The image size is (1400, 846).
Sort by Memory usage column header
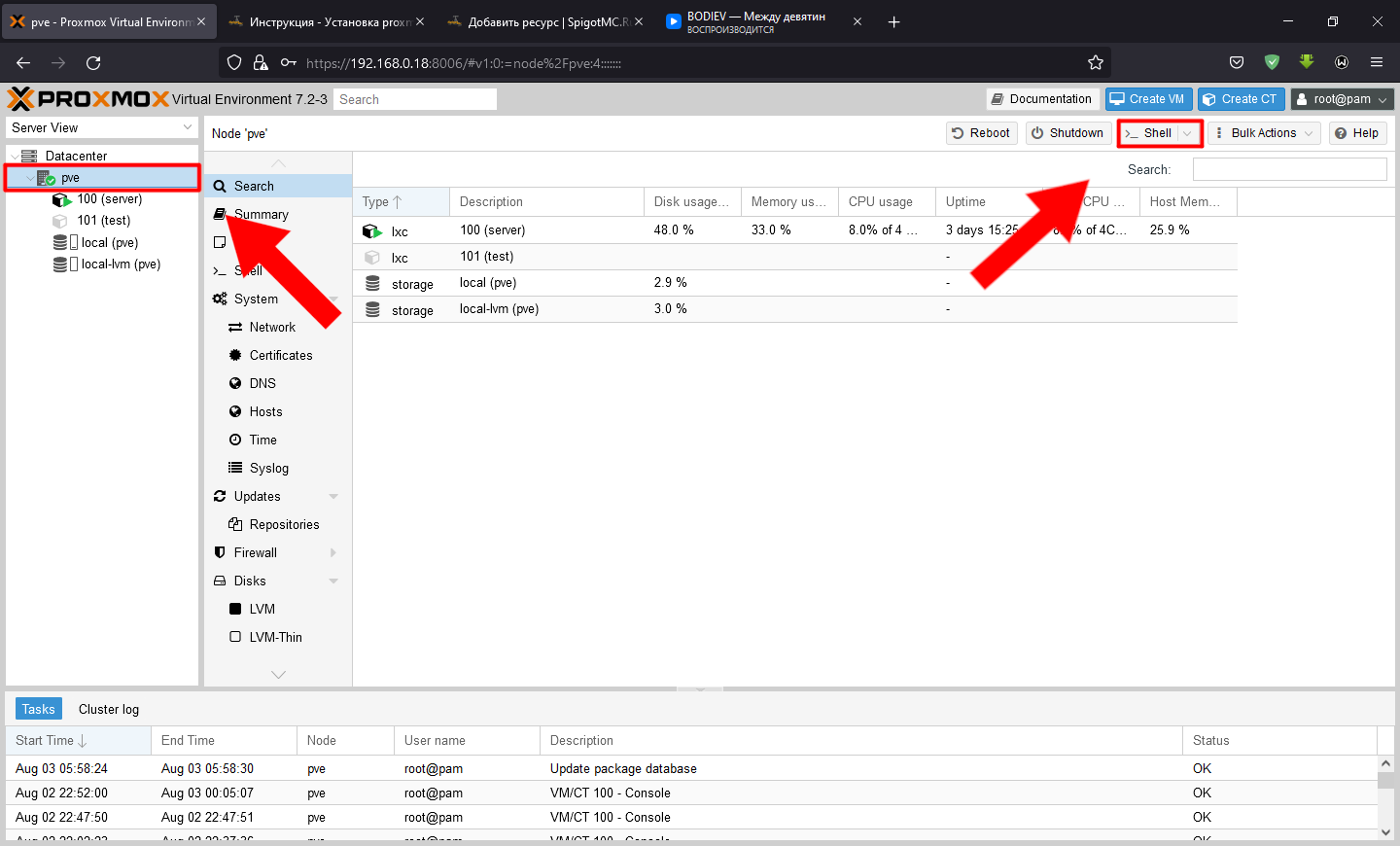[x=789, y=201]
